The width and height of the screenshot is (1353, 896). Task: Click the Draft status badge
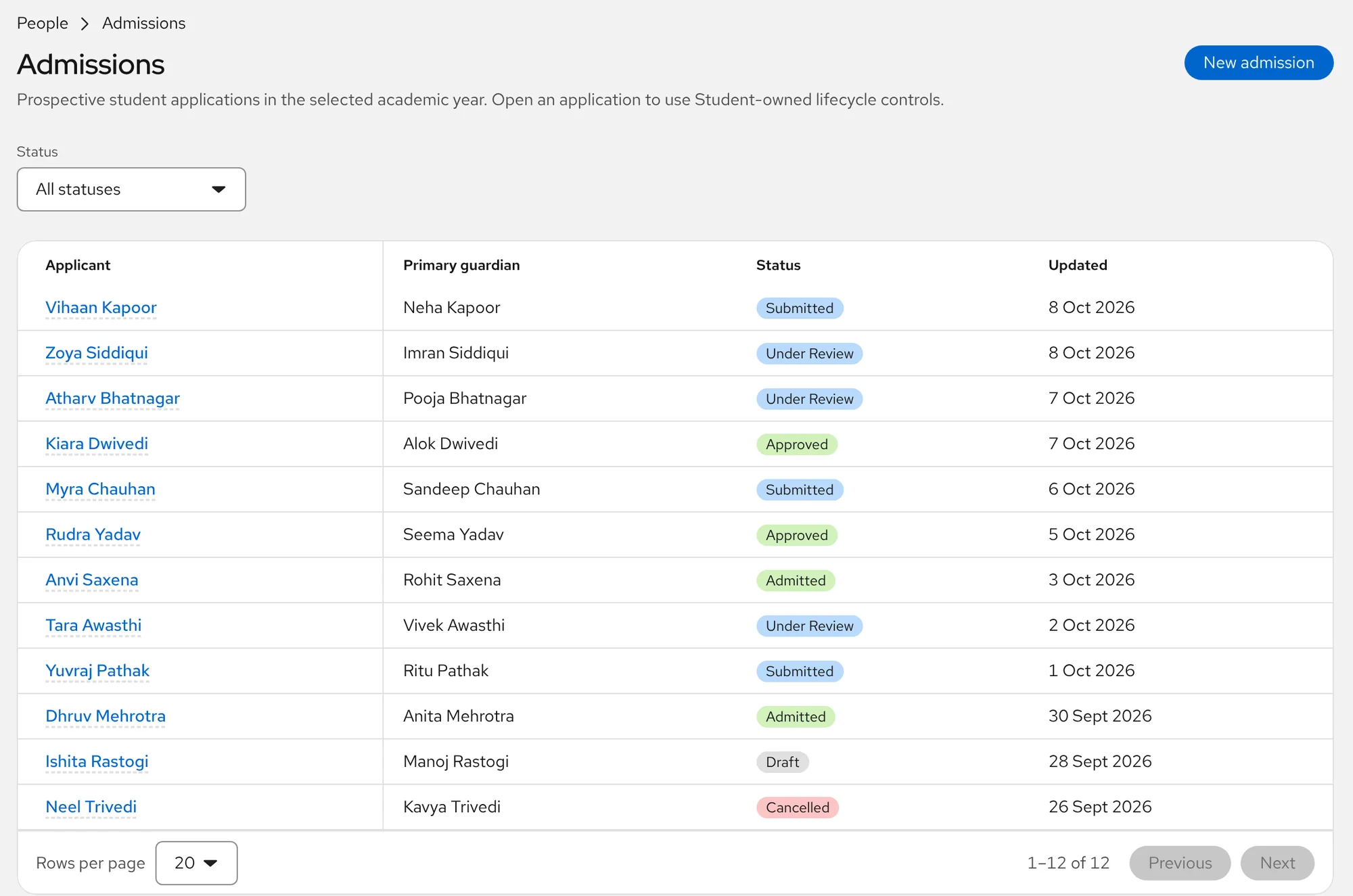click(782, 762)
